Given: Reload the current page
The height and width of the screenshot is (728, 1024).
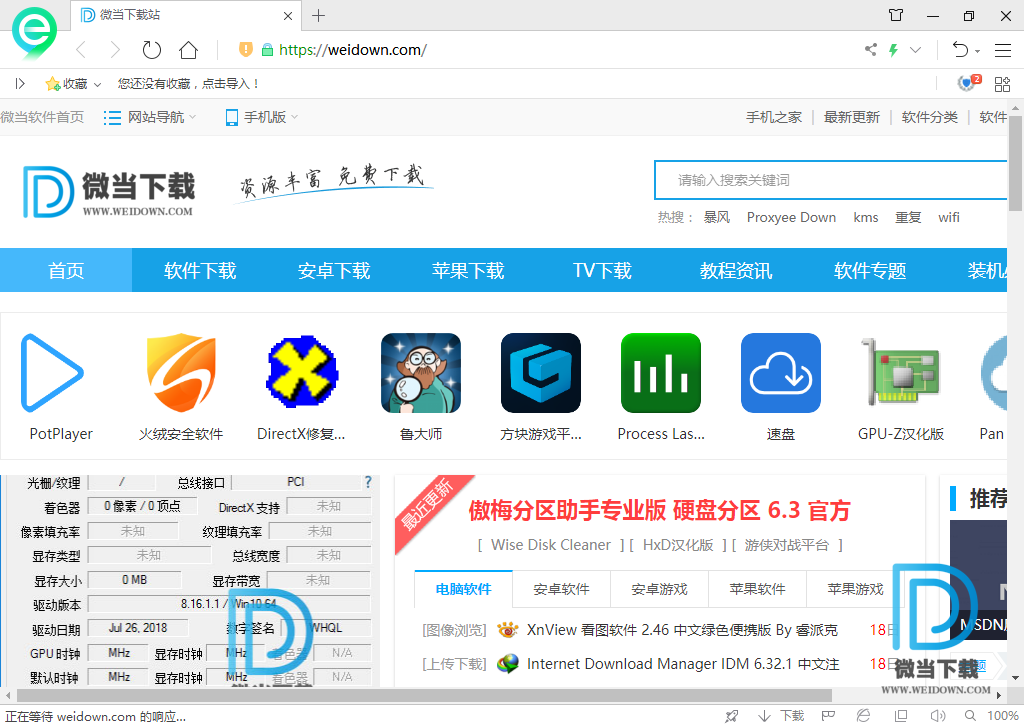Looking at the screenshot, I should (x=152, y=50).
